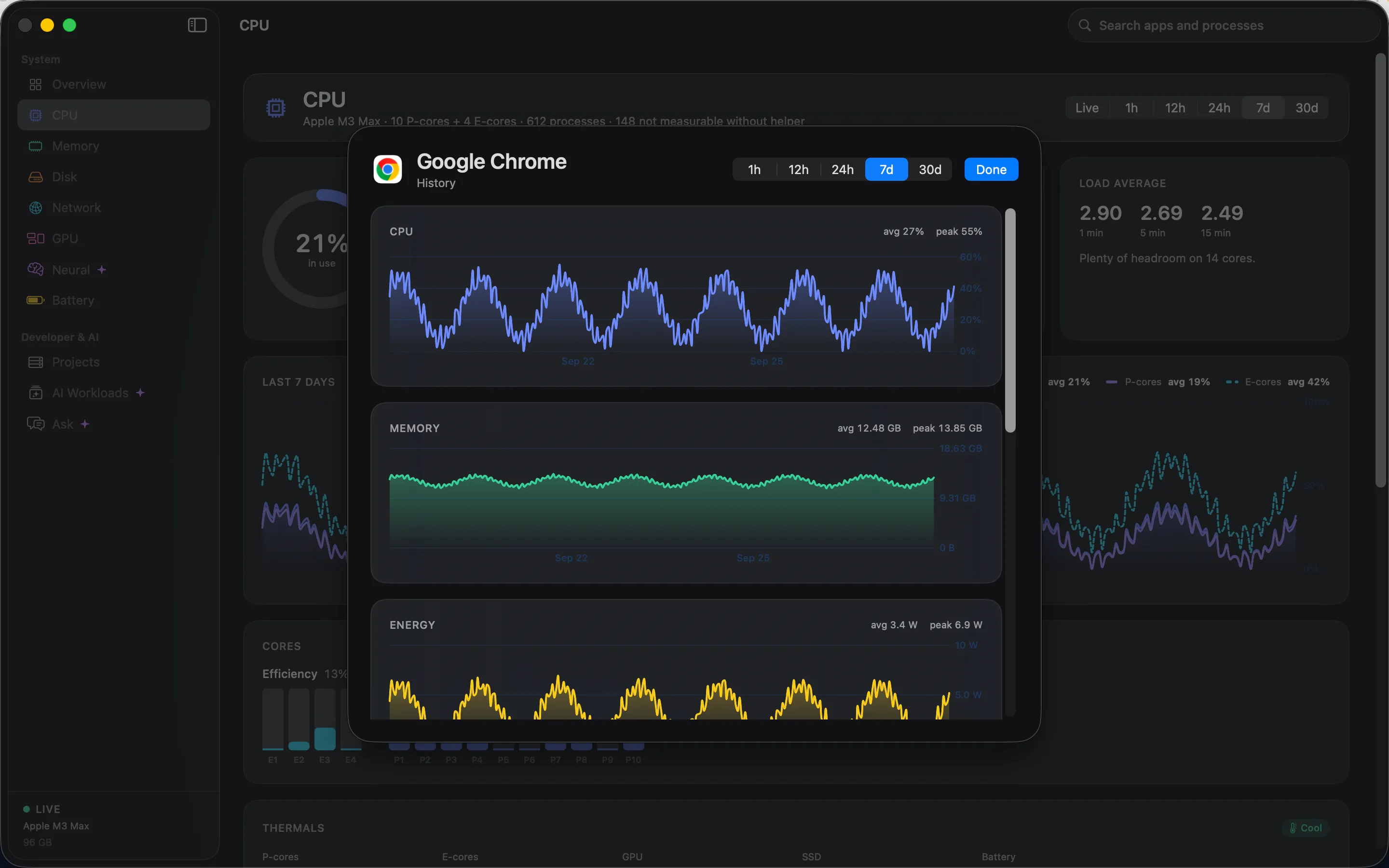
Task: Click the 'THERMALS' section heading
Action: [293, 828]
